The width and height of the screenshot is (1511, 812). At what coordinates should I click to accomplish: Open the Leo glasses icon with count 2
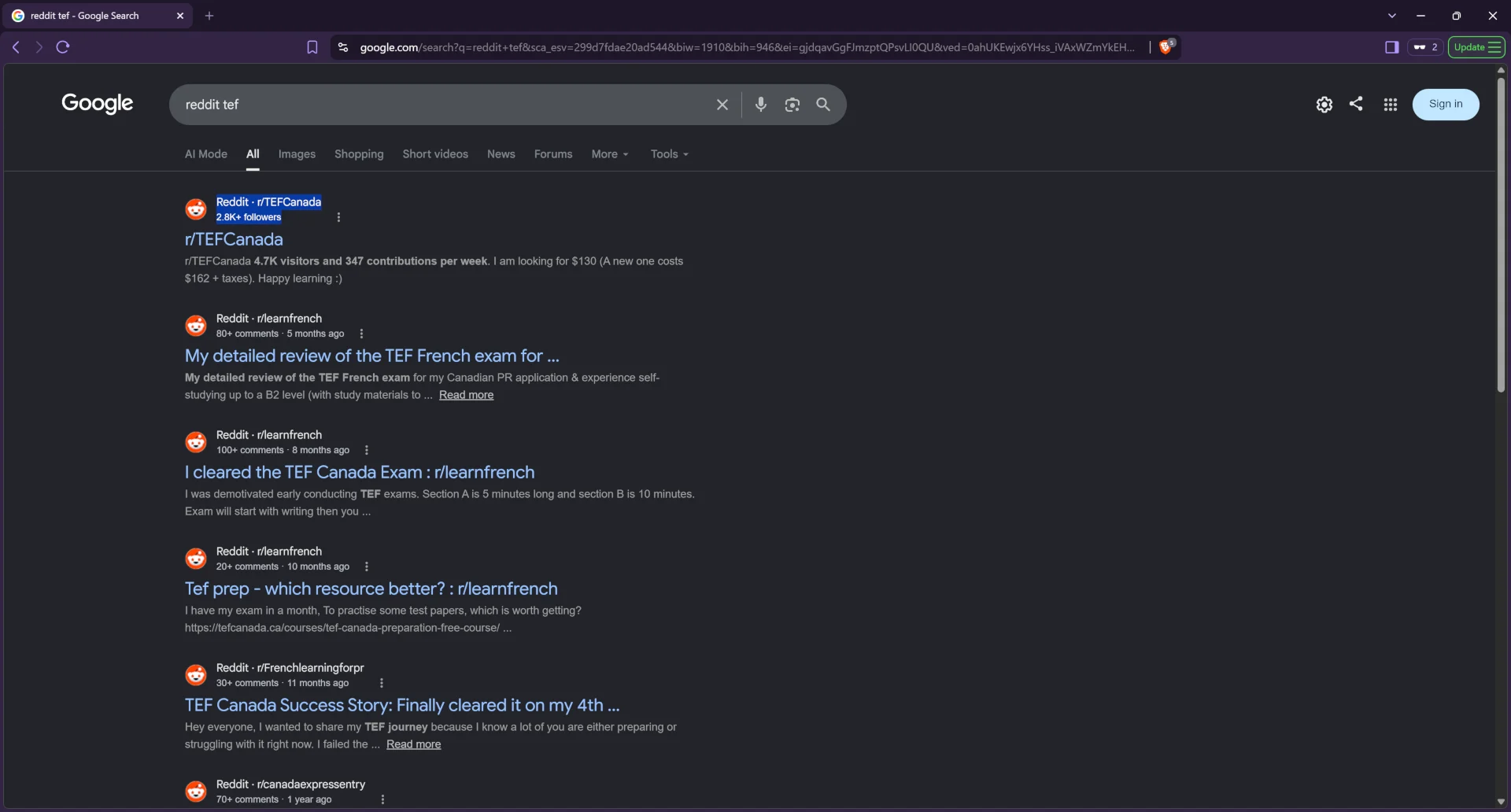coord(1425,47)
